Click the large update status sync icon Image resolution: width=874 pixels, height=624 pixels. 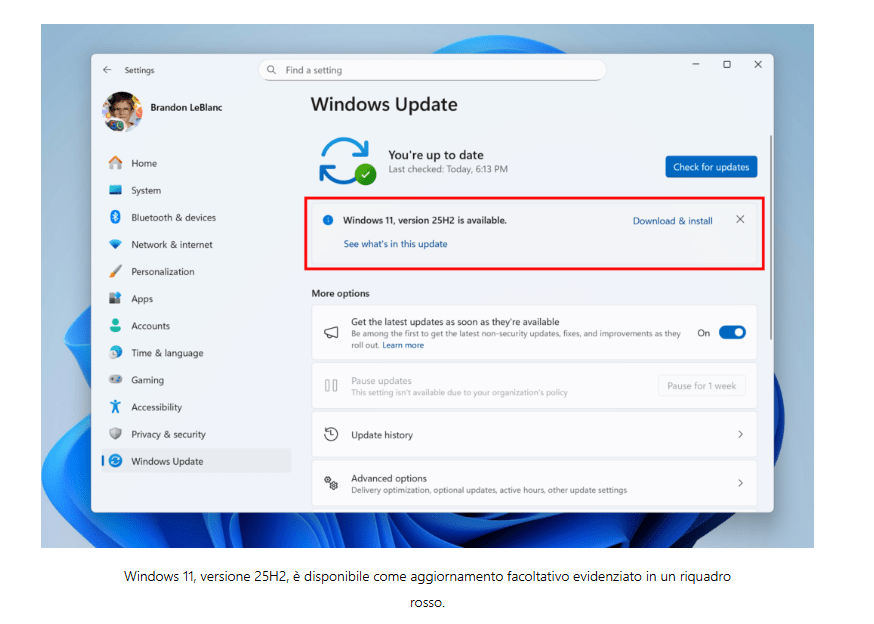pos(347,161)
